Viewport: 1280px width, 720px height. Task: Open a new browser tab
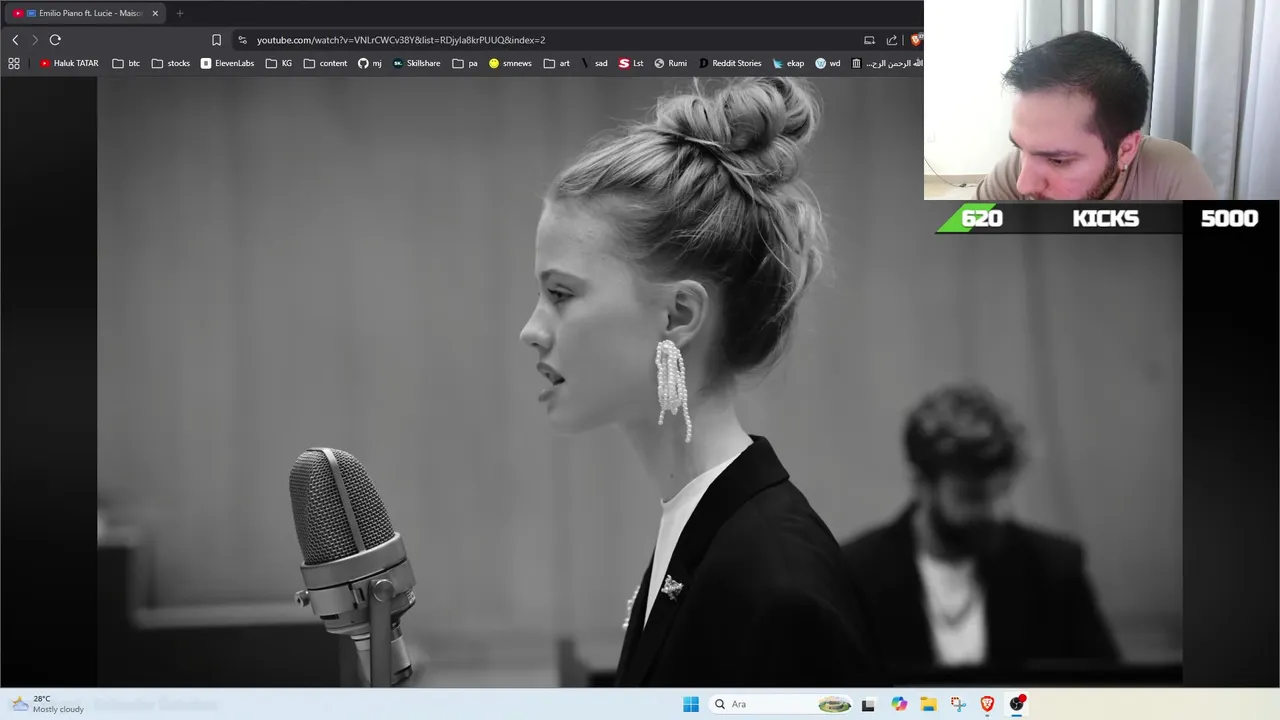(180, 13)
